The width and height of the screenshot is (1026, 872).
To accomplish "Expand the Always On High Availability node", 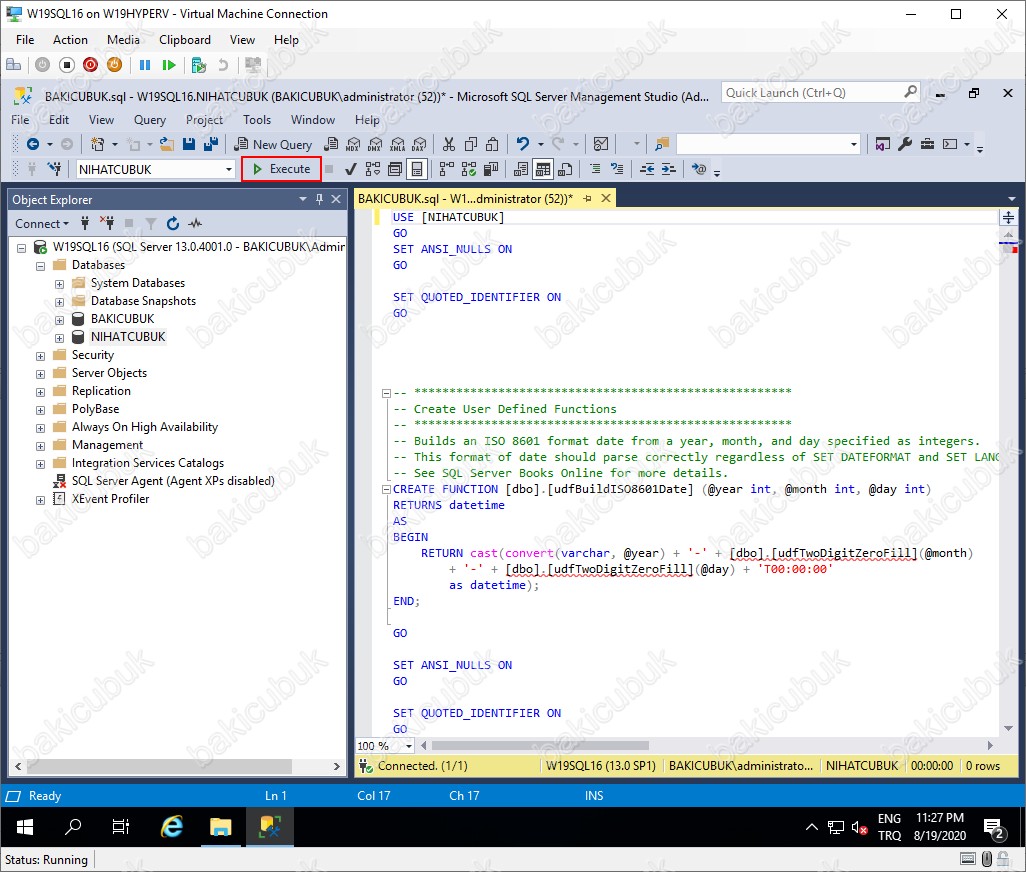I will (41, 428).
